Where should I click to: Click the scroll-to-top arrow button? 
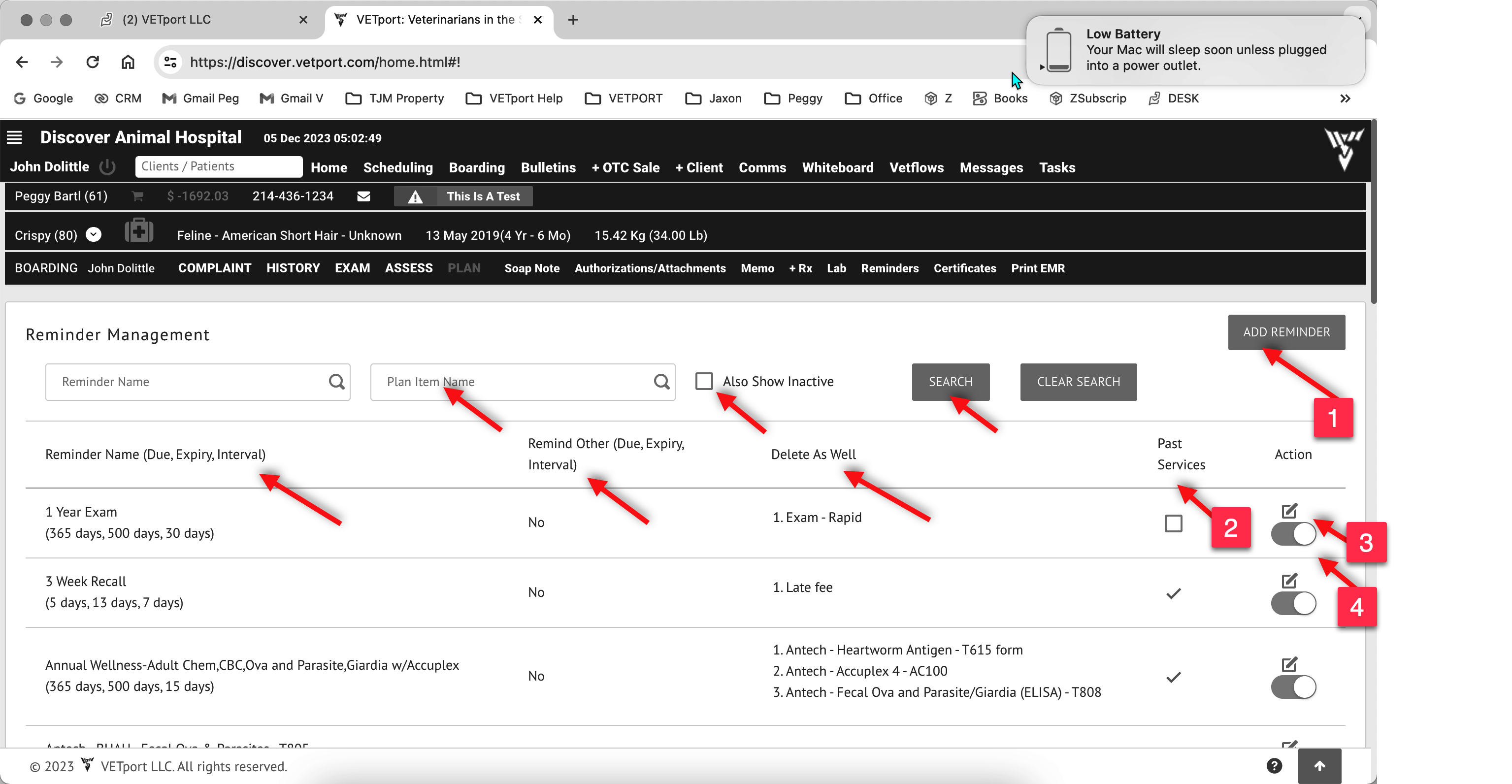1319,766
